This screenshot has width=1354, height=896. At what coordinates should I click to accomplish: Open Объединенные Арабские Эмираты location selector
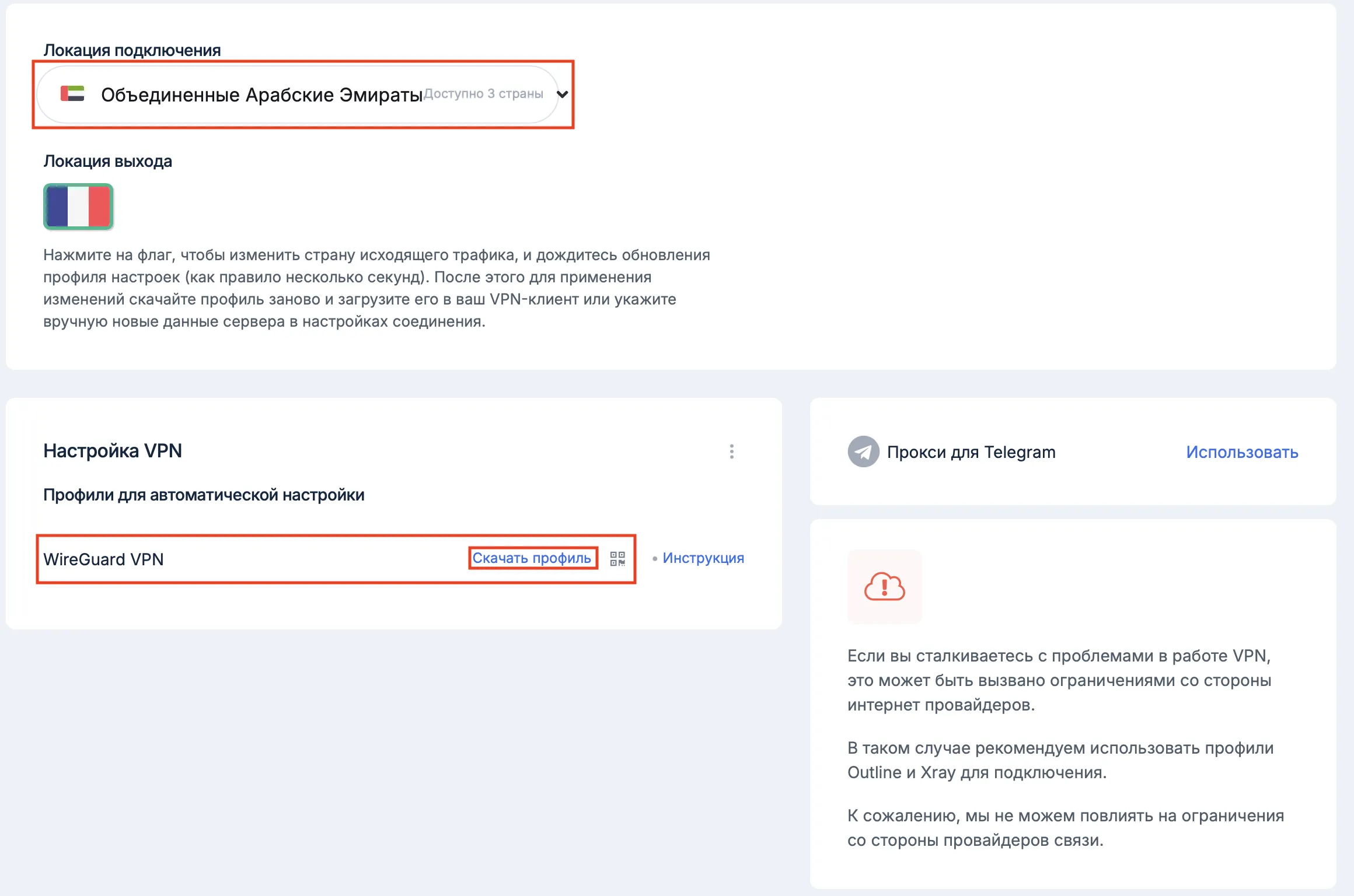[x=298, y=94]
